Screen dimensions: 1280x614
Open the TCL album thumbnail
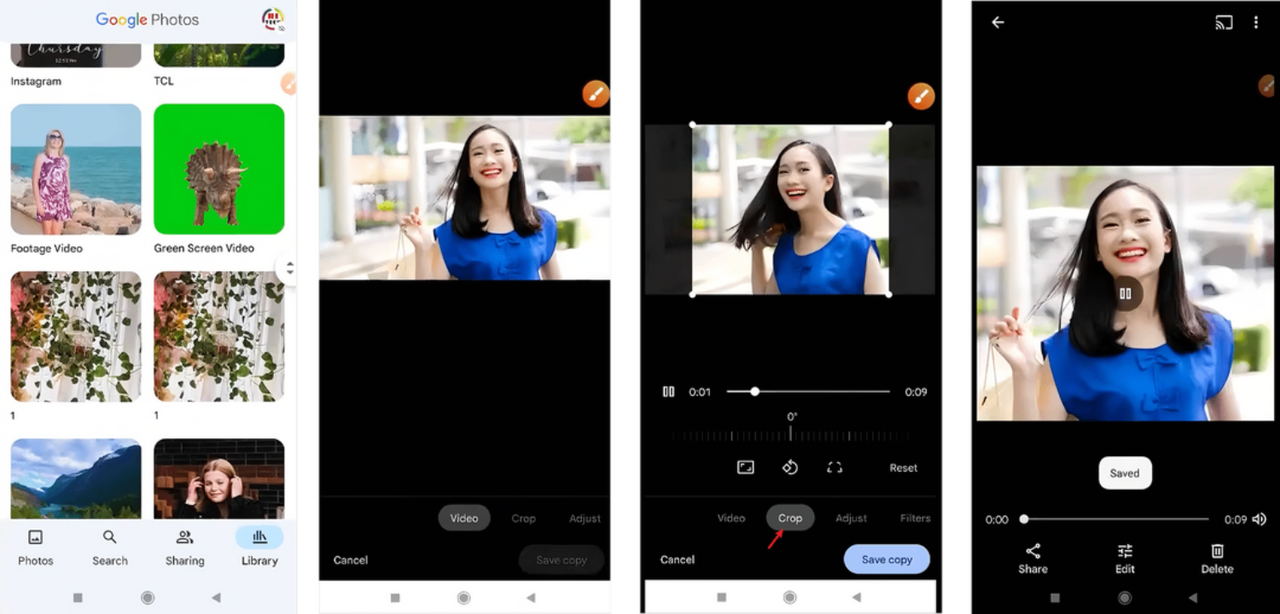point(219,56)
